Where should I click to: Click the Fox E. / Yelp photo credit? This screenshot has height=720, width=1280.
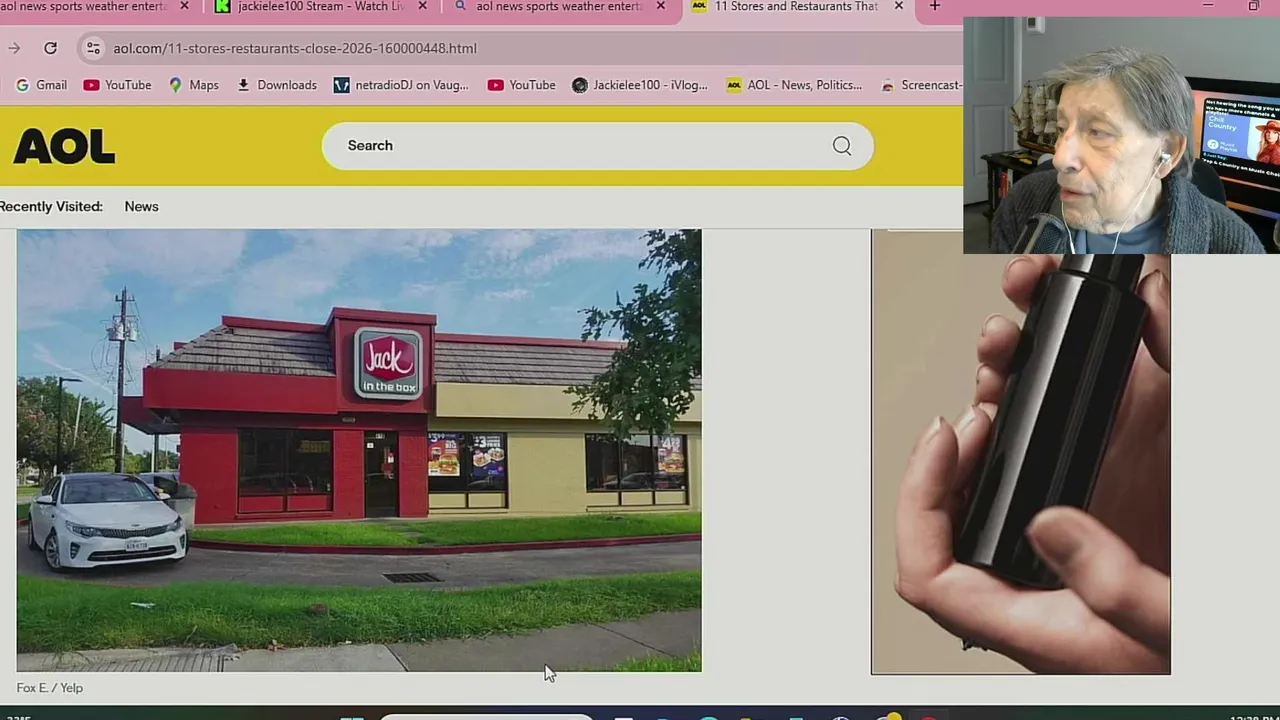[x=50, y=688]
